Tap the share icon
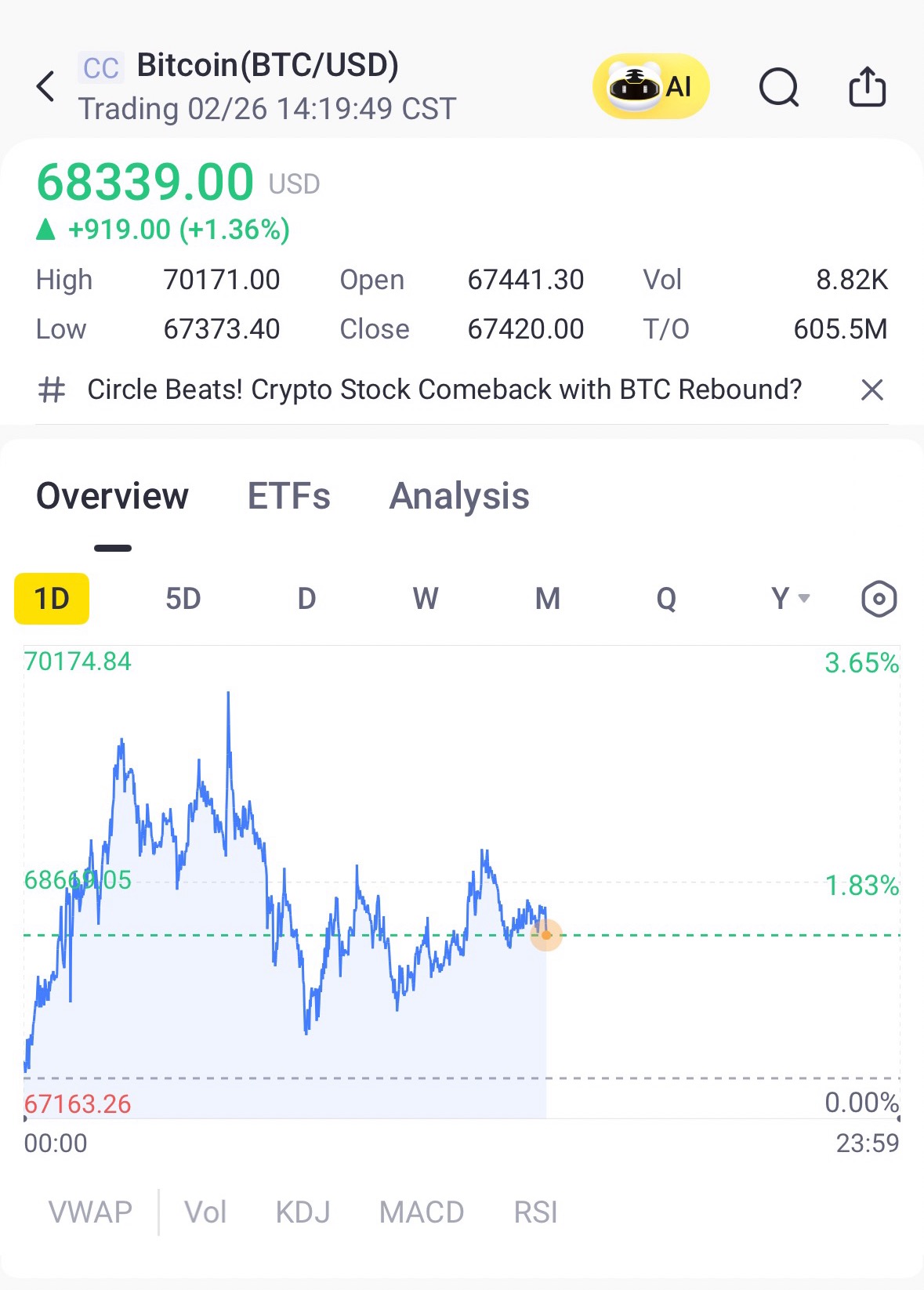The width and height of the screenshot is (924, 1290). point(868,86)
